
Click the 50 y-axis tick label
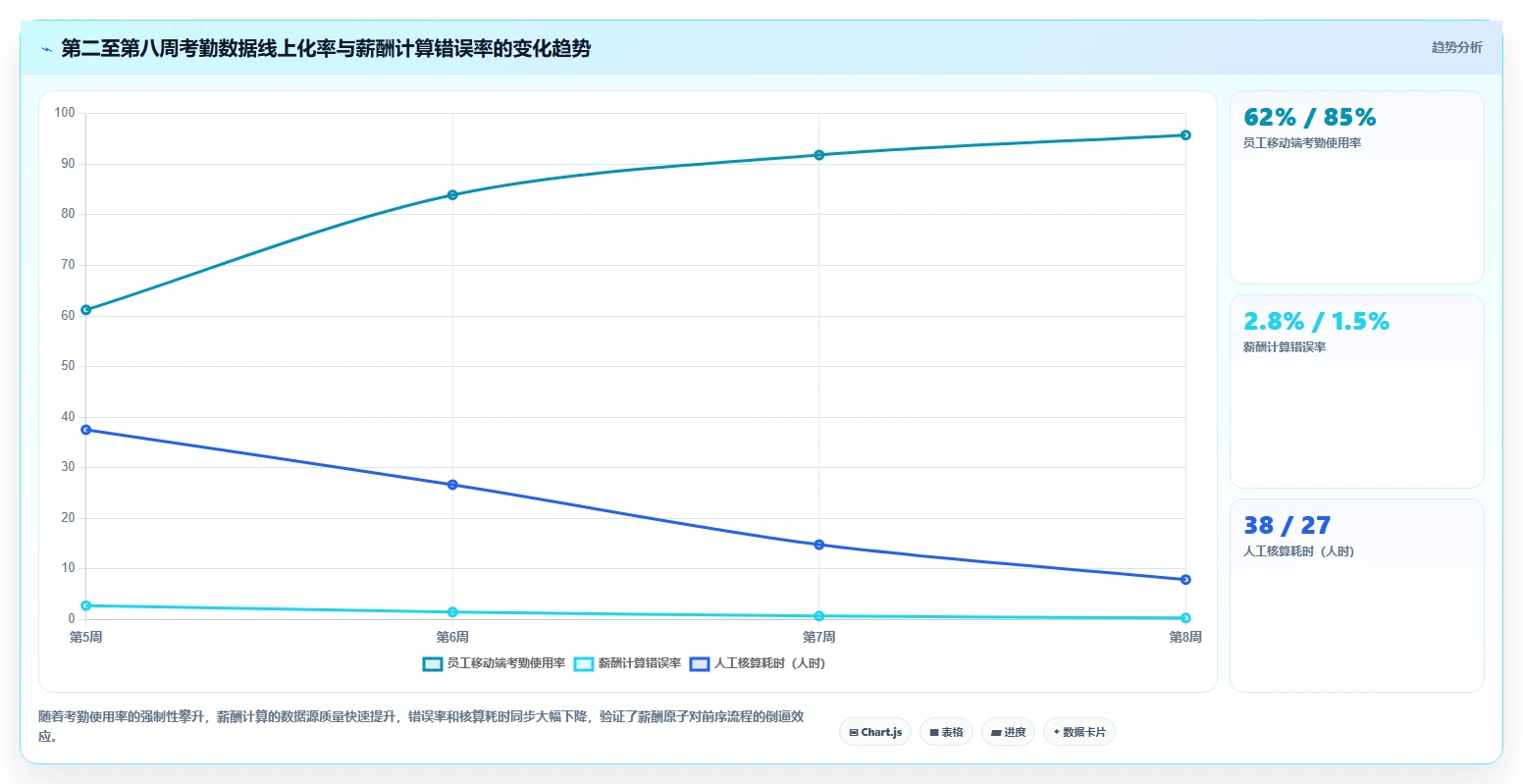68,366
